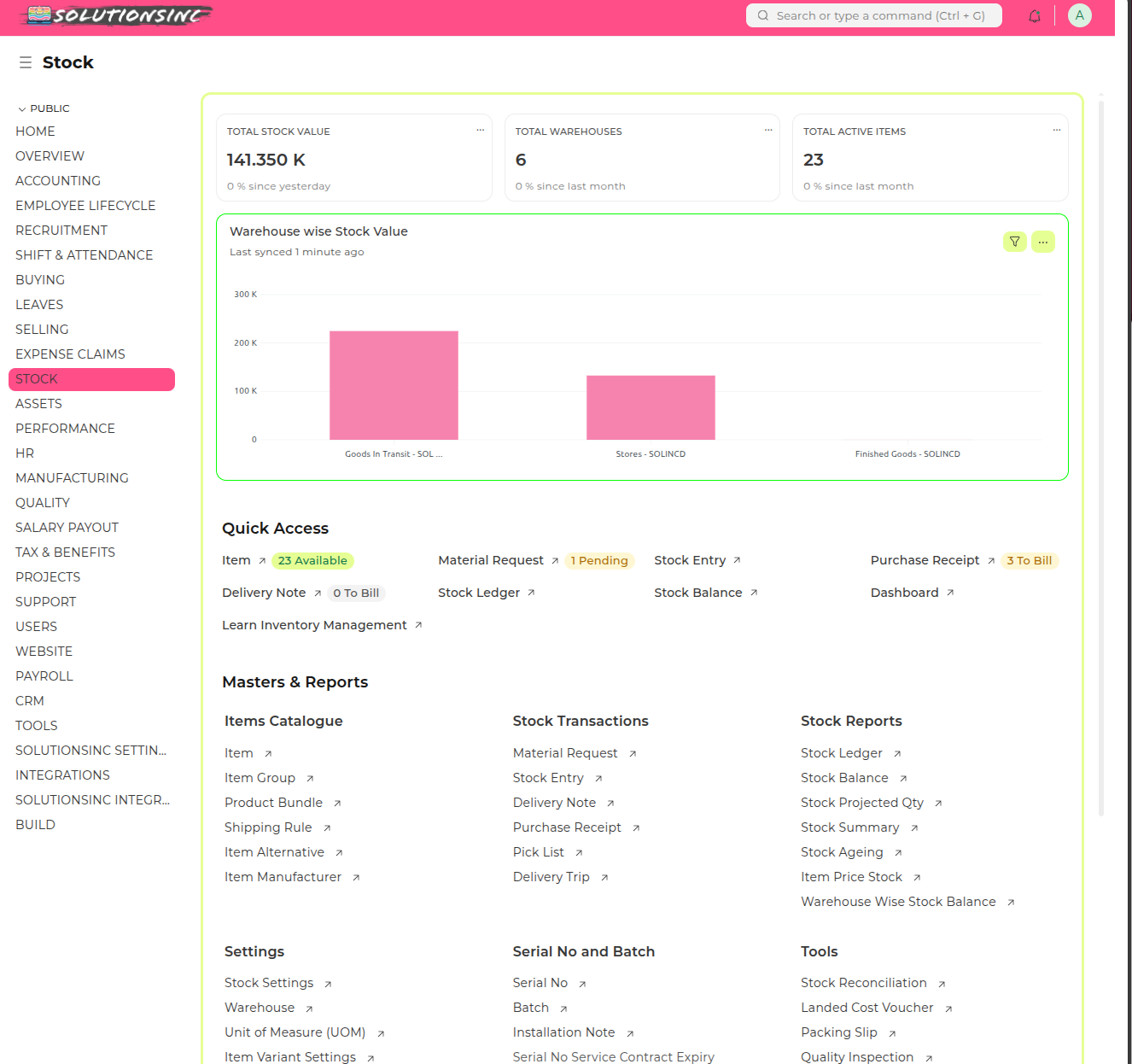Open the notifications bell
This screenshot has height=1064, width=1132.
pos(1035,15)
